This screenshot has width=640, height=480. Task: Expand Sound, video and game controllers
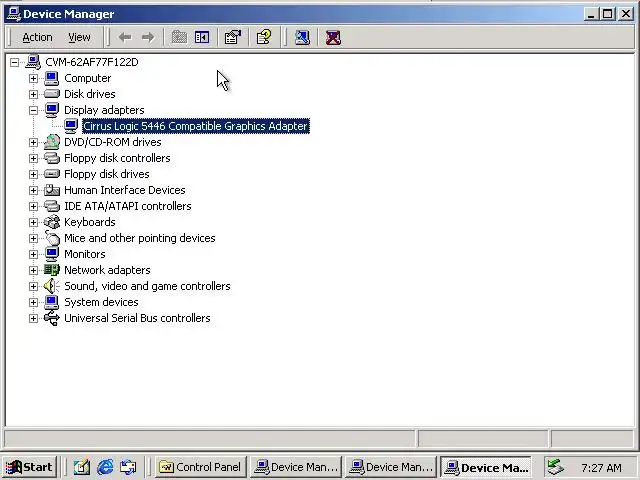click(x=33, y=287)
